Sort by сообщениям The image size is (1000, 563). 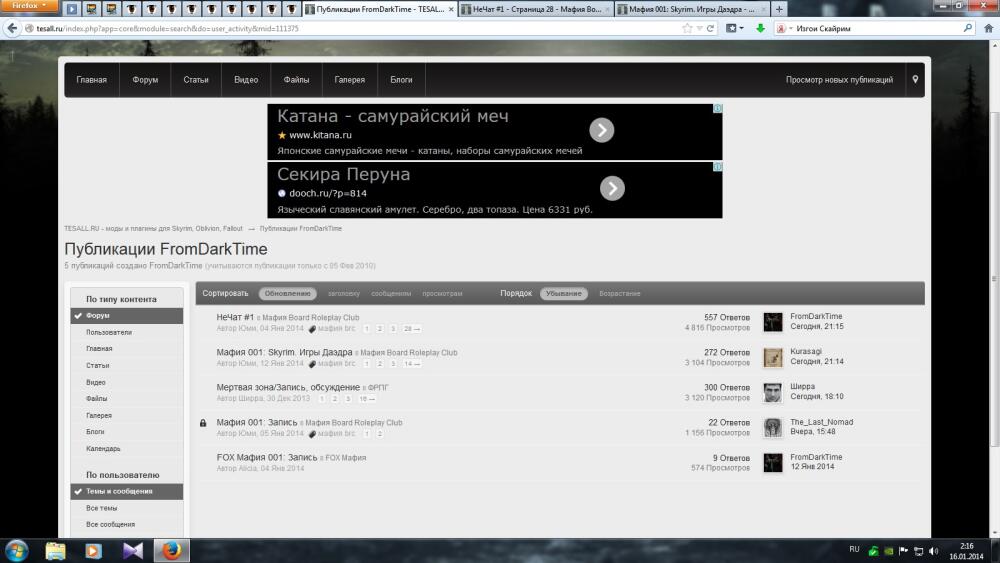tap(391, 293)
